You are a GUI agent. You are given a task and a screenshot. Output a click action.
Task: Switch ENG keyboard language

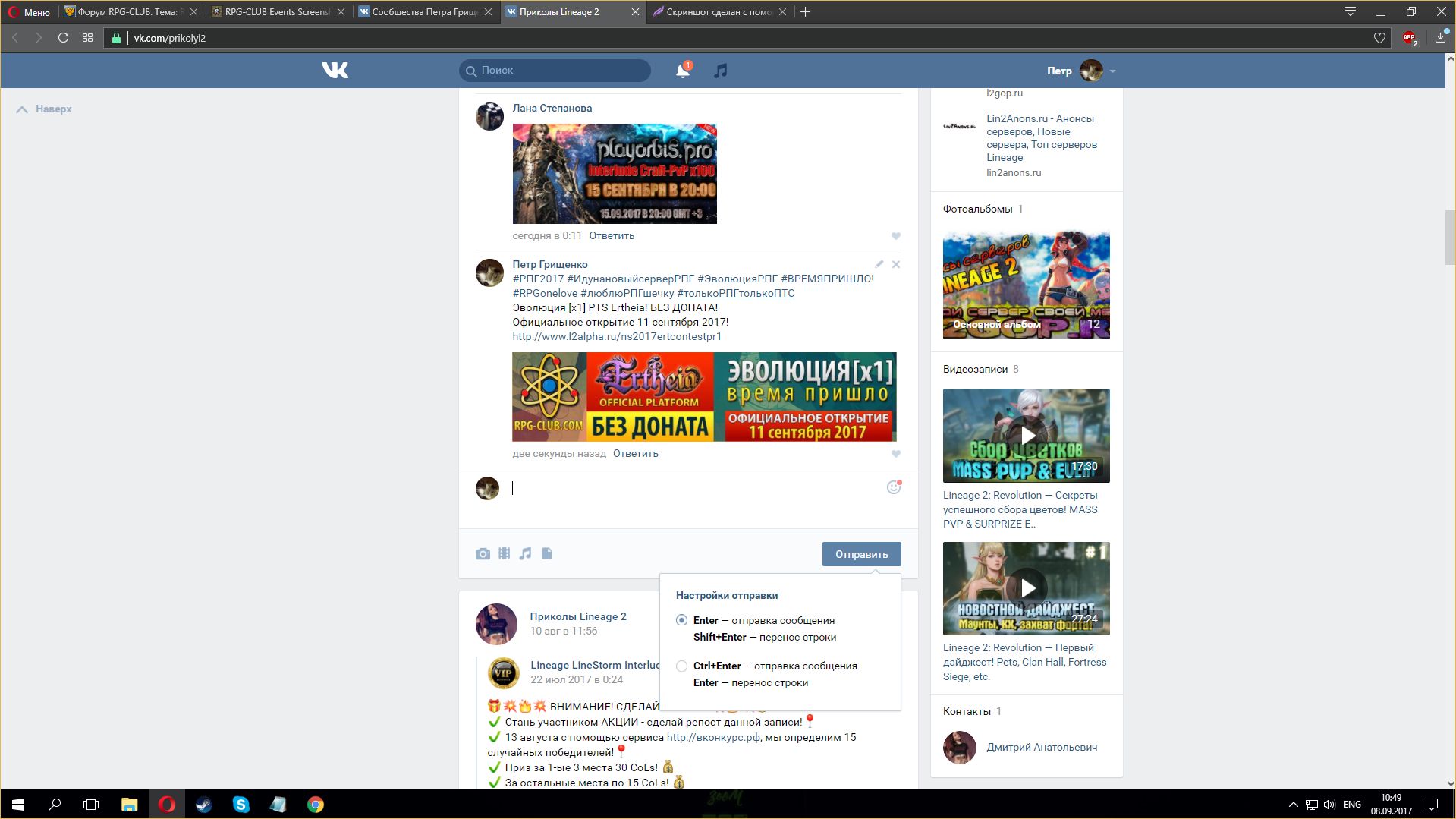tap(1352, 805)
